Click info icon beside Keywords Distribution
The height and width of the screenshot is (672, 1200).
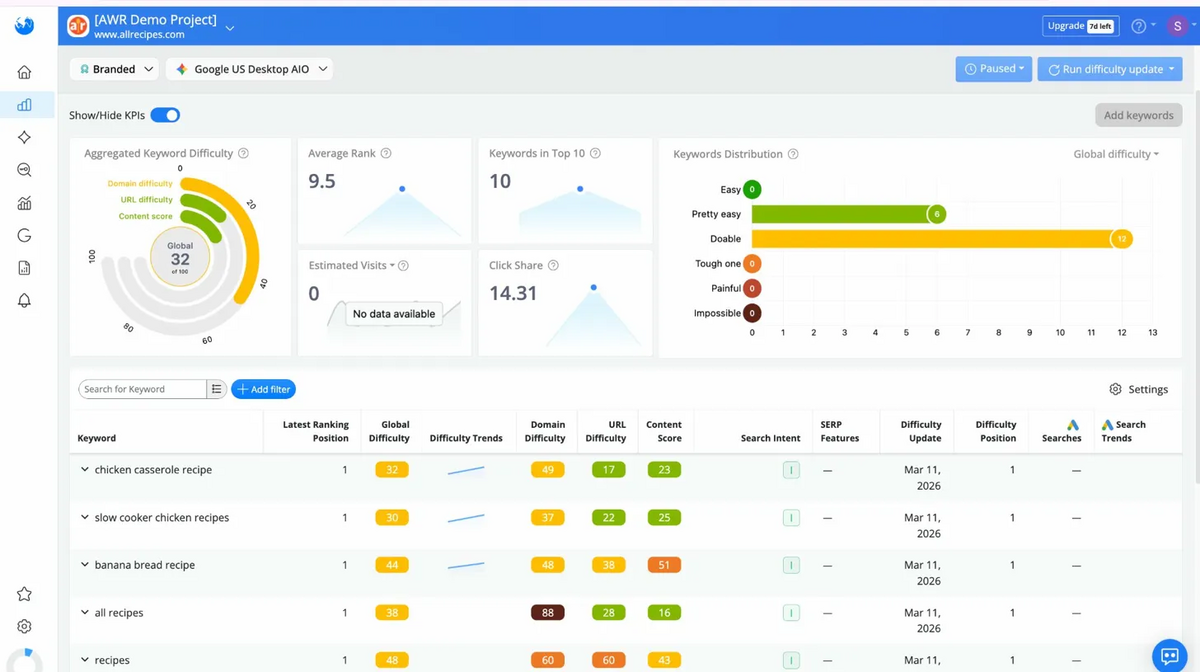pyautogui.click(x=793, y=154)
